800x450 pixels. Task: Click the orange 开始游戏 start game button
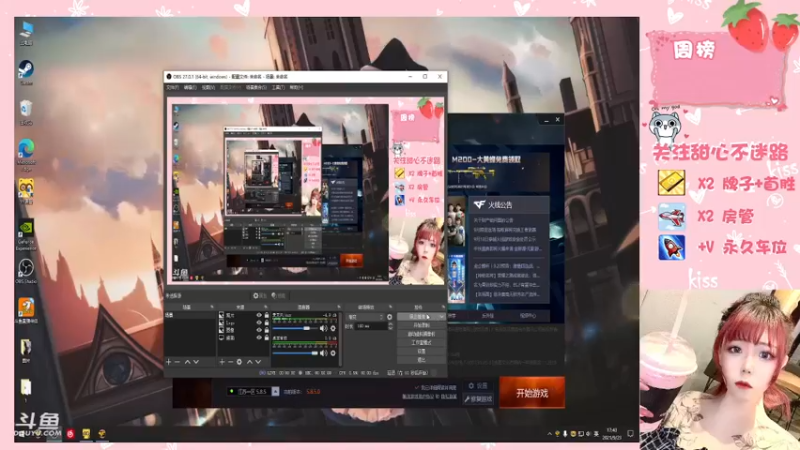tap(532, 392)
